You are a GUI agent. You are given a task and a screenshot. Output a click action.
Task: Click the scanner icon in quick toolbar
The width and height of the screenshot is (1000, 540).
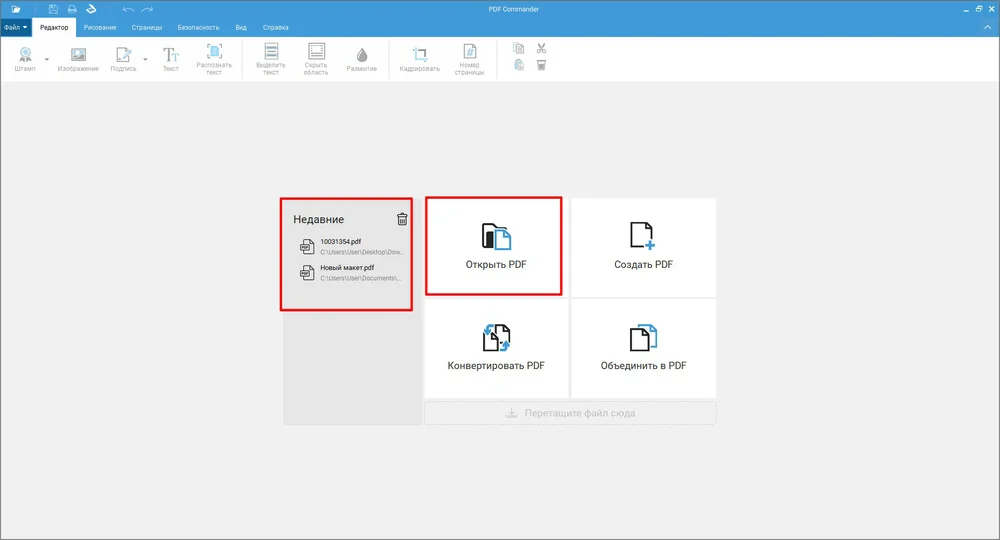(91, 9)
